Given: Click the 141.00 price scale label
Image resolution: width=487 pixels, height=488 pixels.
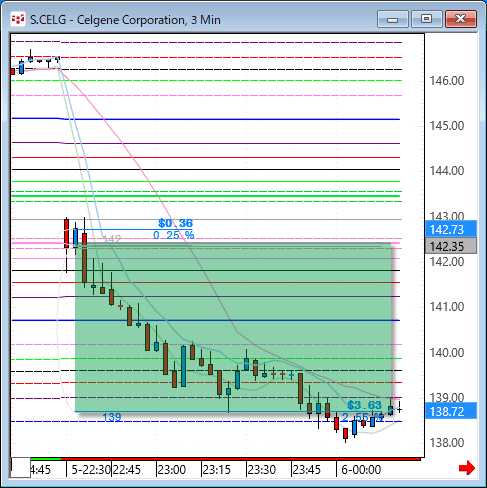Looking at the screenshot, I should point(447,307).
